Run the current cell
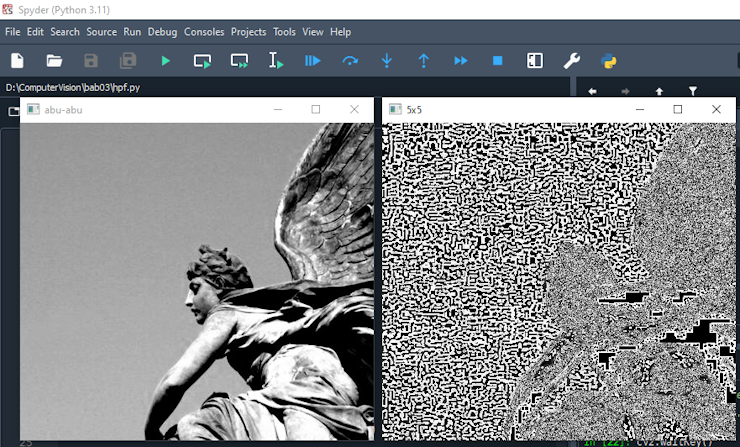740x447 pixels. [x=202, y=61]
